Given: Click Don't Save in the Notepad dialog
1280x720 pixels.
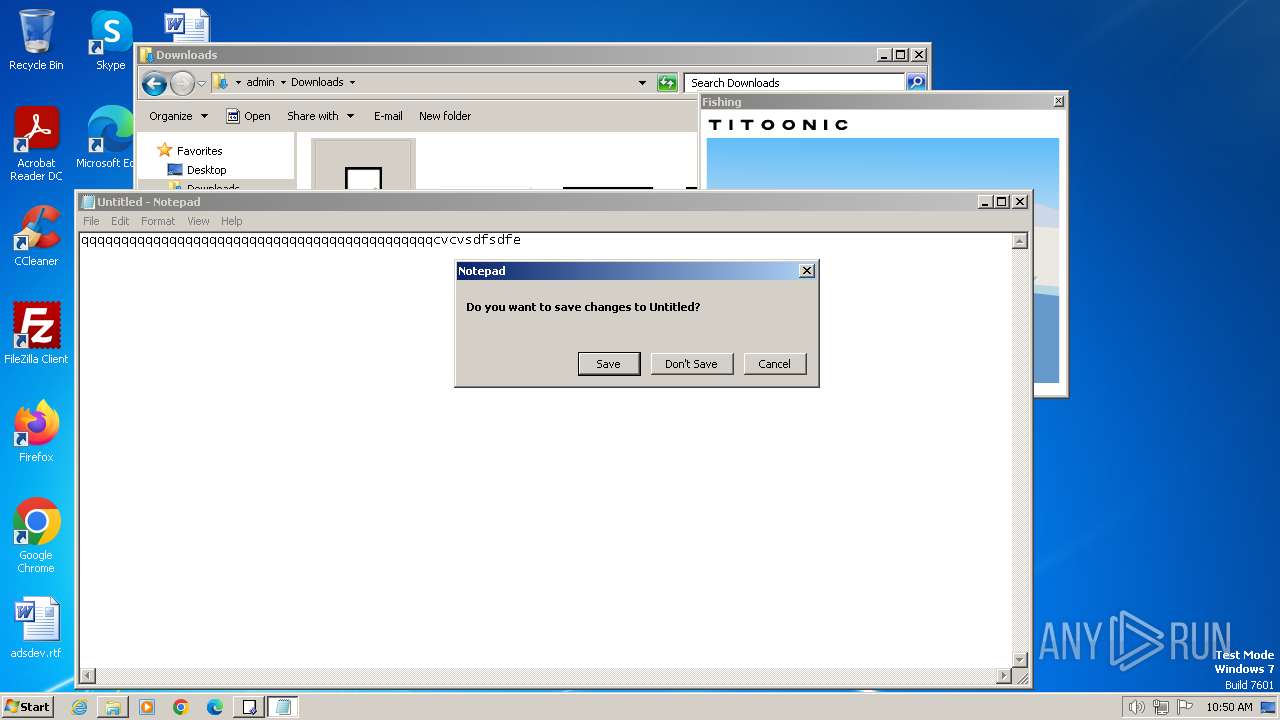Looking at the screenshot, I should tap(691, 364).
